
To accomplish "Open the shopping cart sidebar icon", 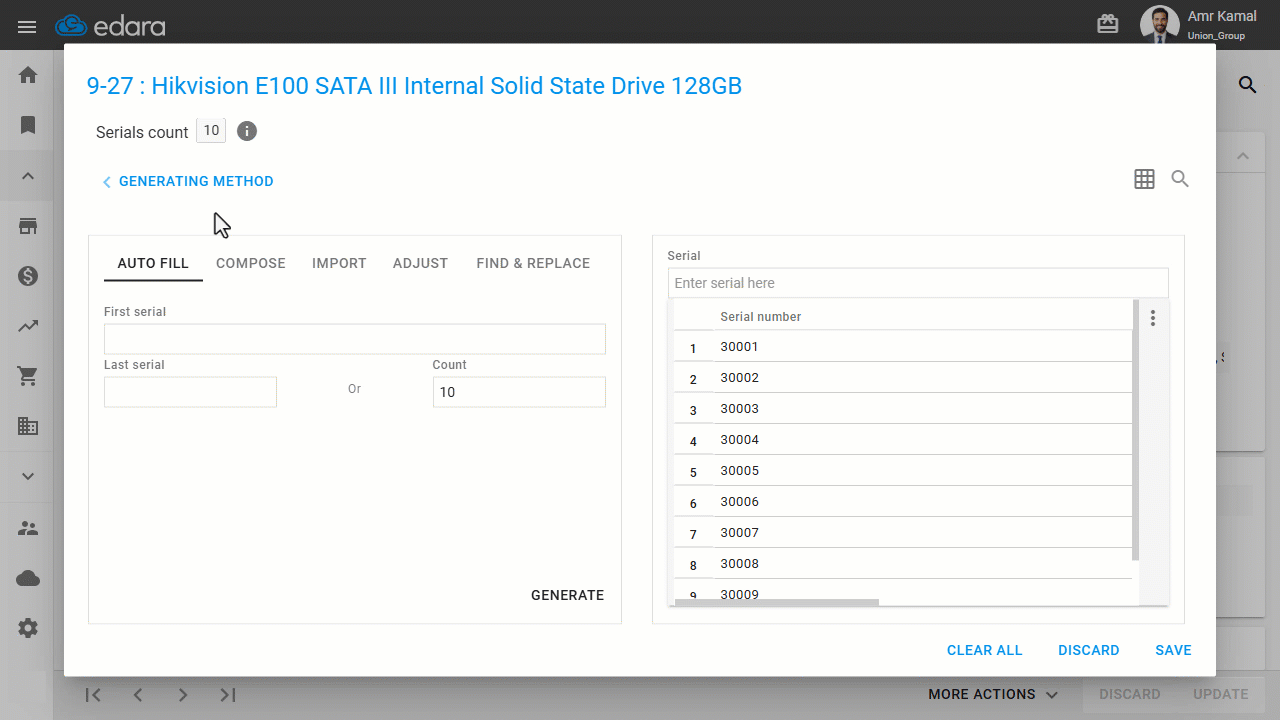I will pos(28,376).
